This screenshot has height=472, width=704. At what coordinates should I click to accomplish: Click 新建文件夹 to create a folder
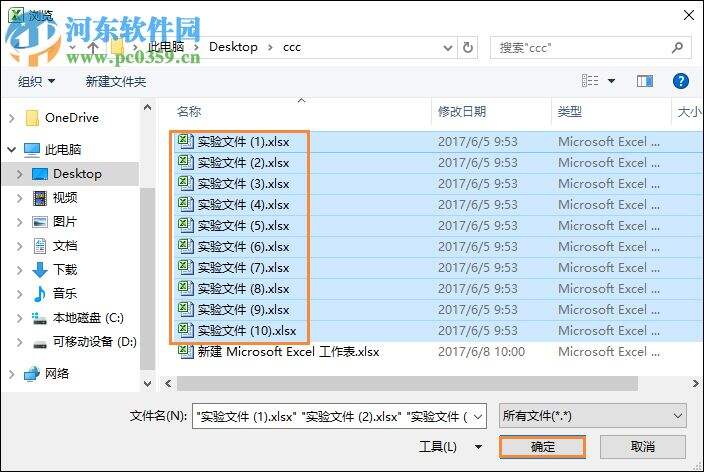(116, 81)
